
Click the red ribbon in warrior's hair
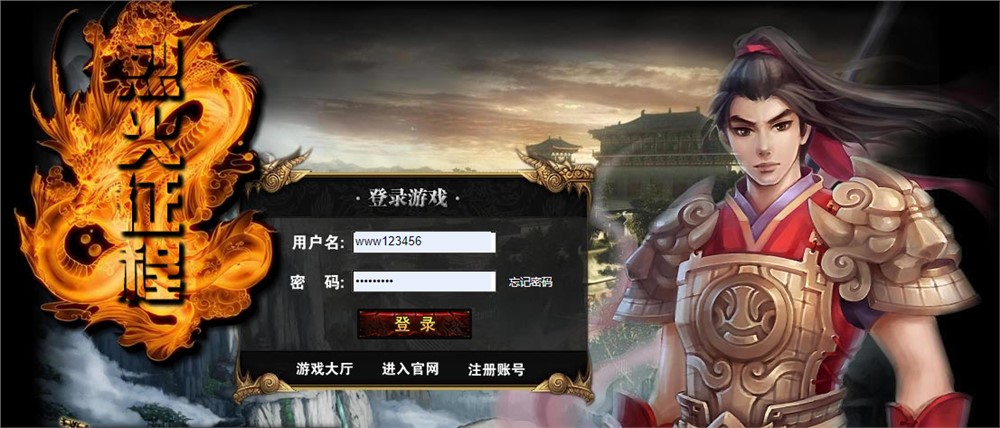(x=758, y=49)
